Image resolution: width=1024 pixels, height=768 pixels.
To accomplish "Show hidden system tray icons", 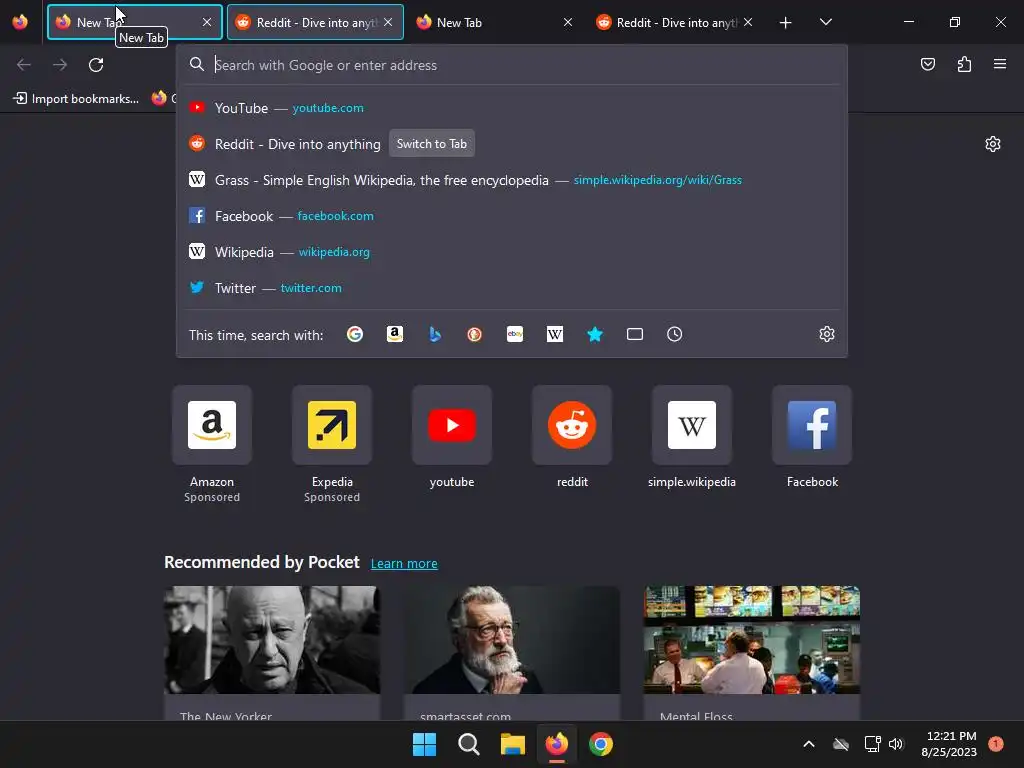I will coord(808,744).
